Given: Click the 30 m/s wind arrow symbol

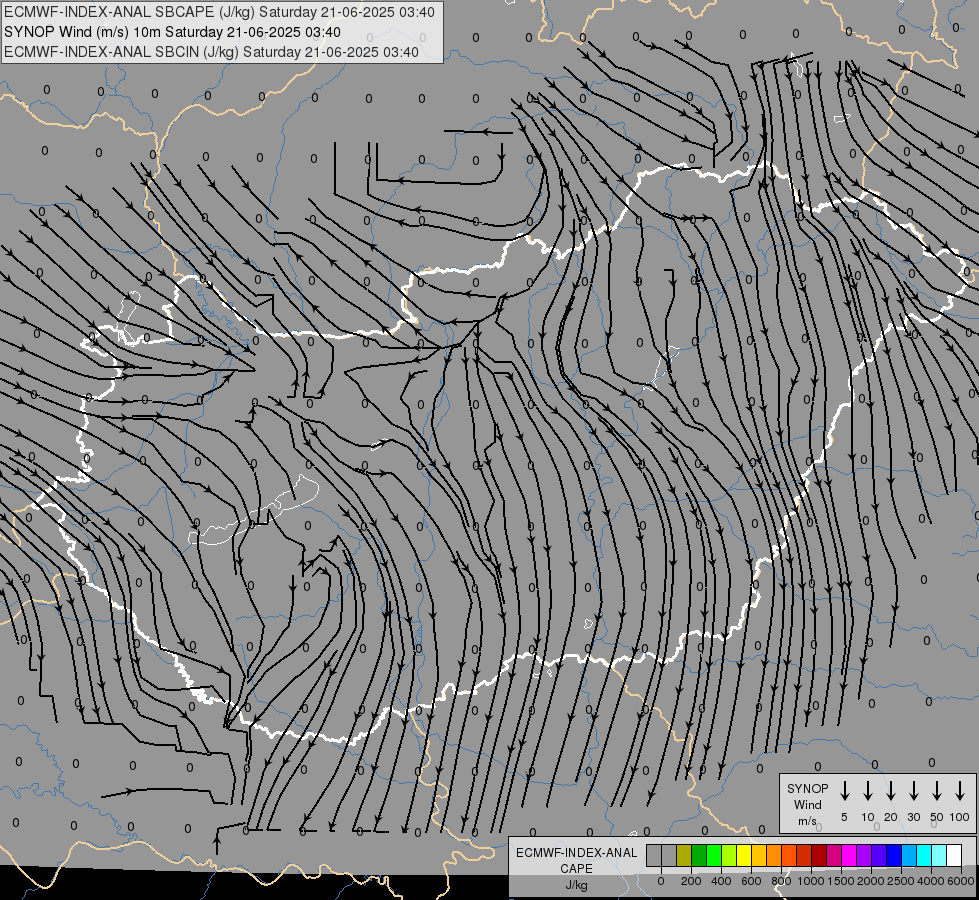Looking at the screenshot, I should [914, 791].
